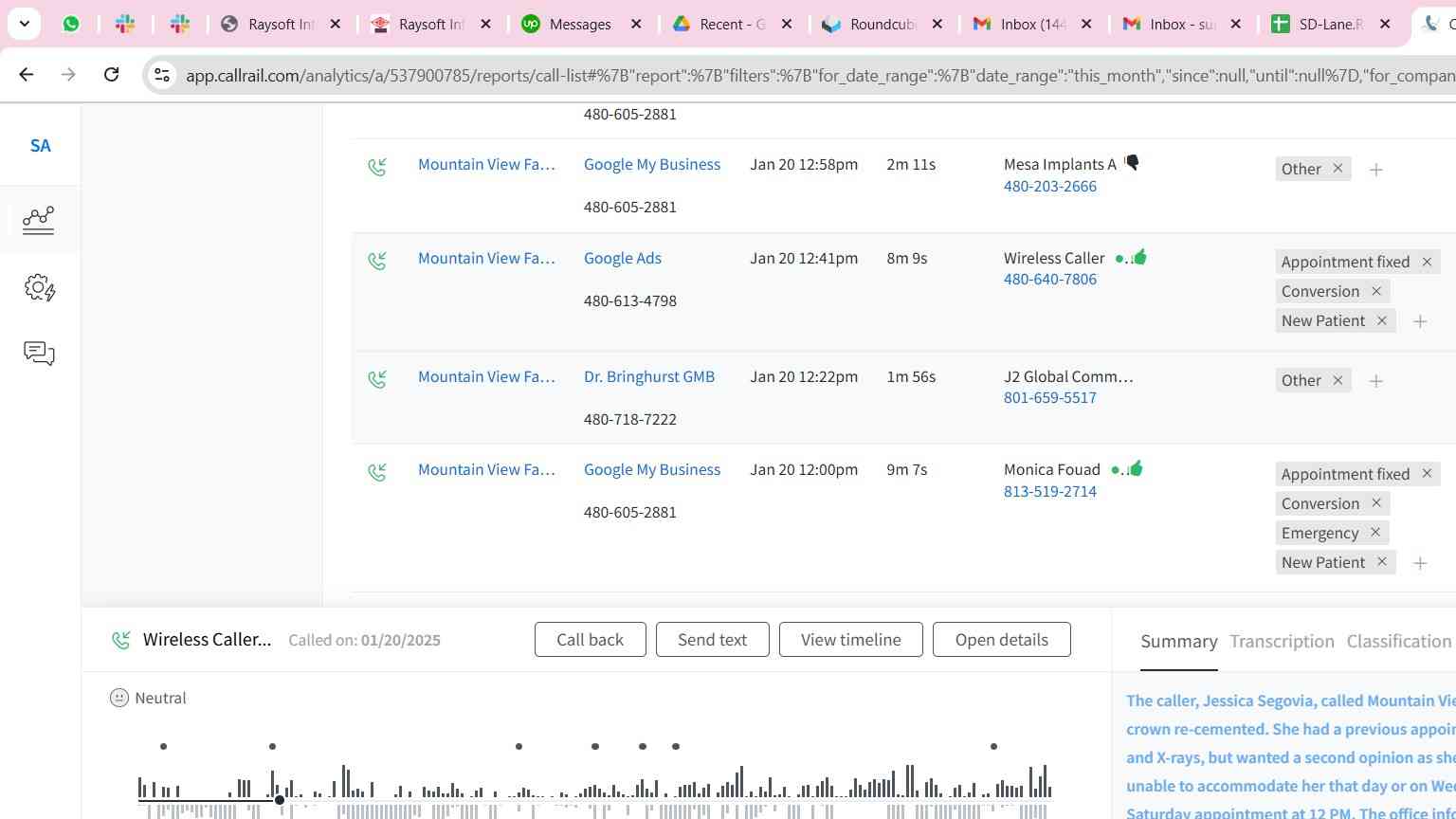Open Dr. Bringhurst GMB source link

[649, 376]
